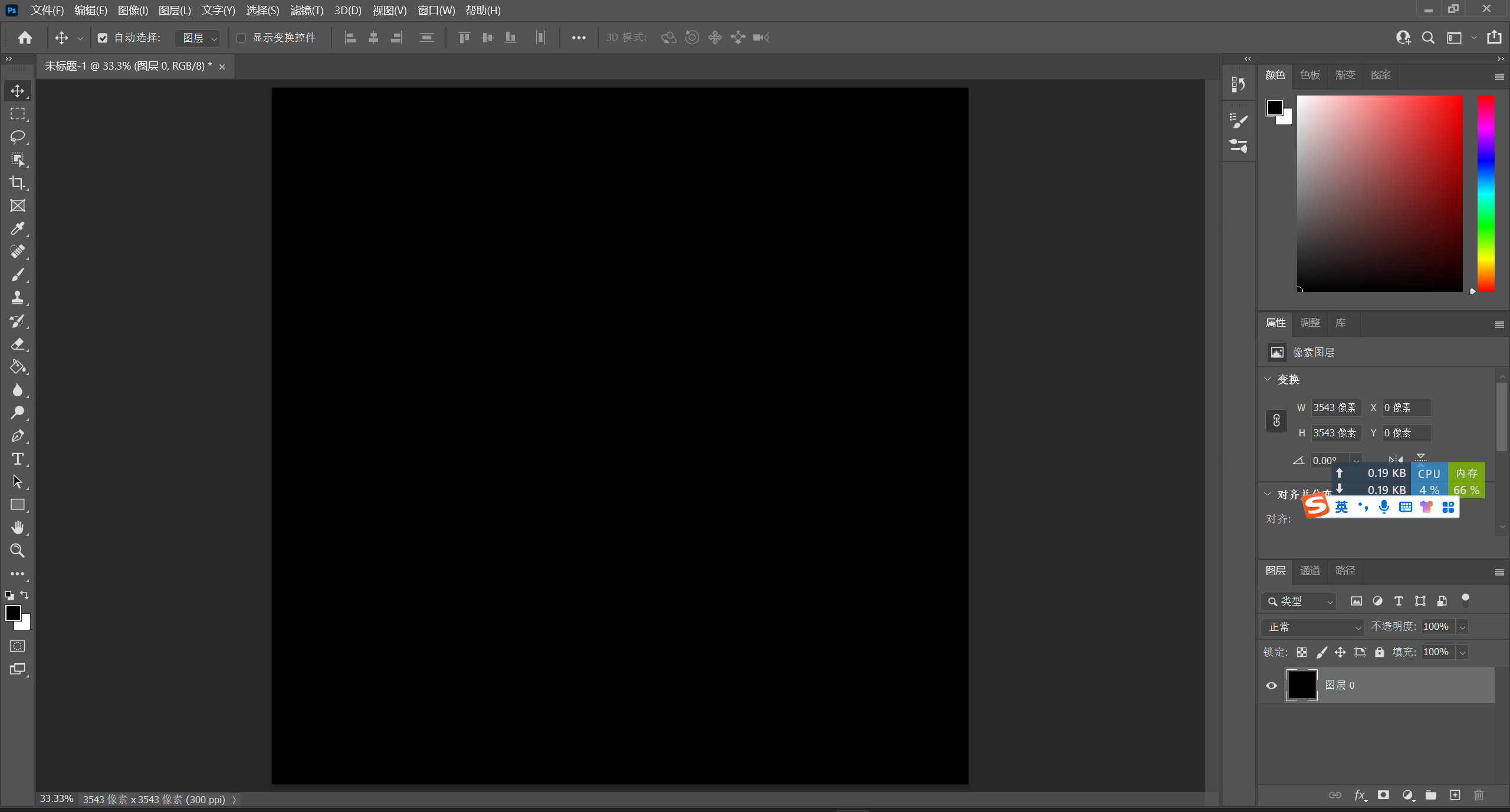Select the Brush tool
1510x812 pixels.
(17, 275)
